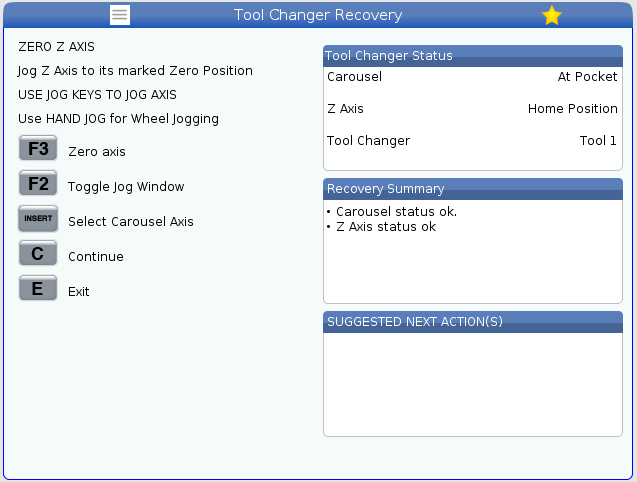Click the F2 key icon
The image size is (637, 482).
(x=38, y=183)
